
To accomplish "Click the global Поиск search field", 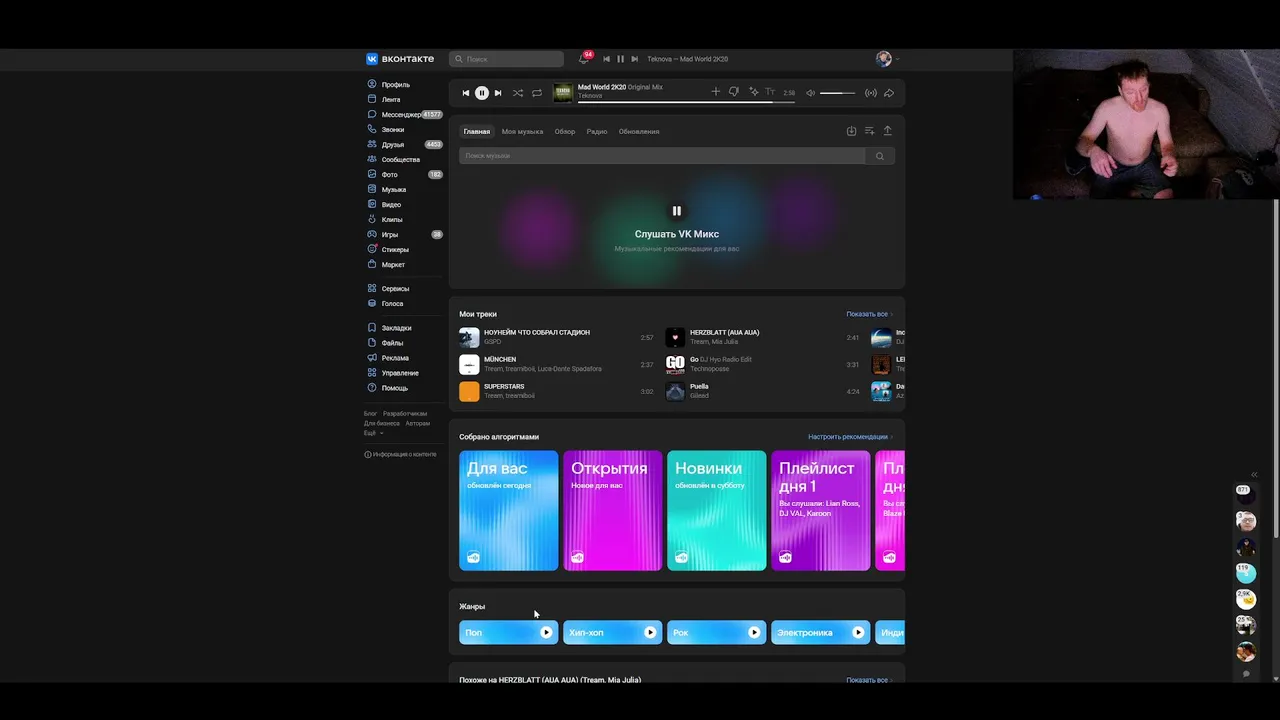I will (506, 59).
